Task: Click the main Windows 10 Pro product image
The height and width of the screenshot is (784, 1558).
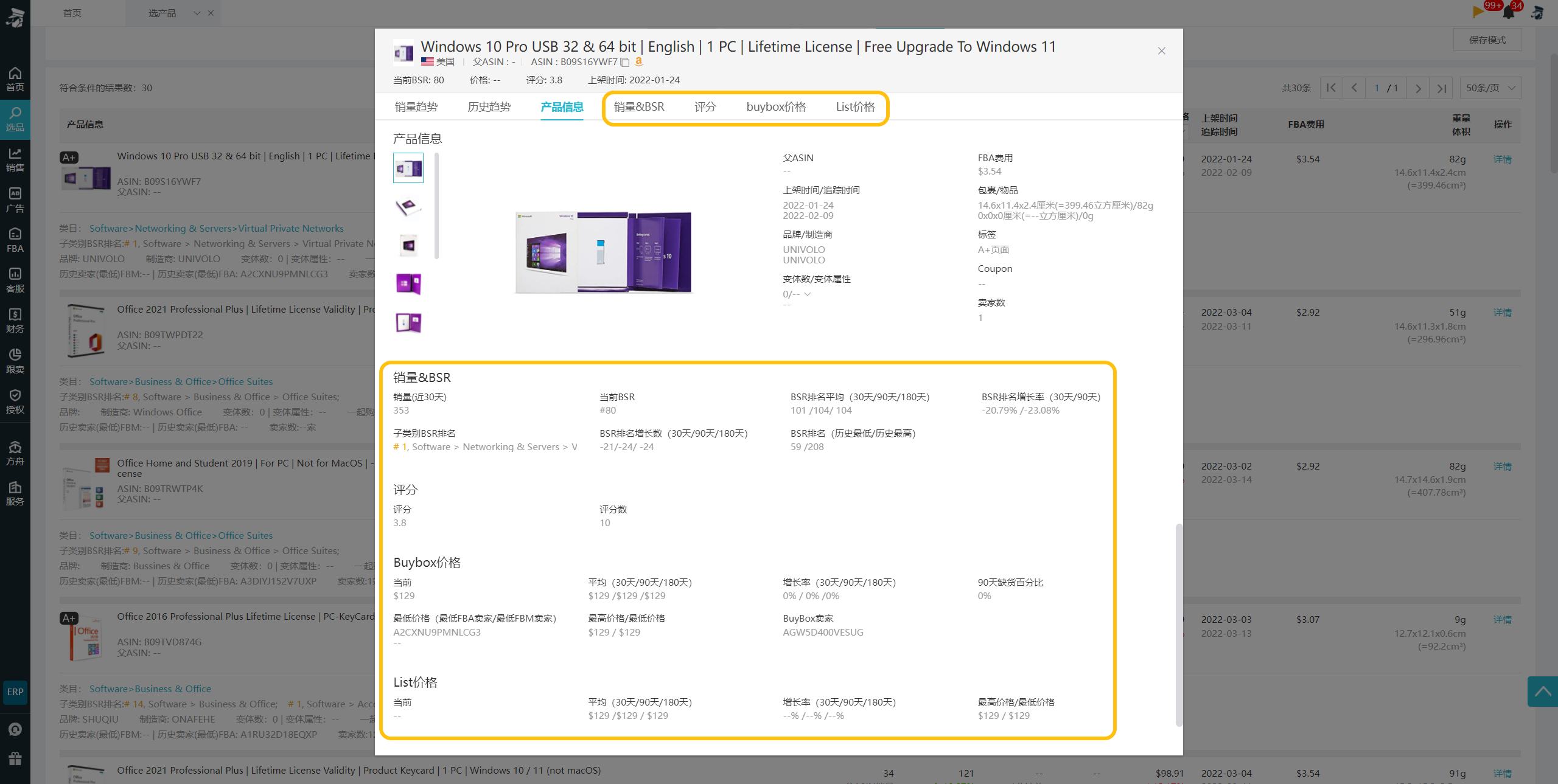Action: (603, 252)
